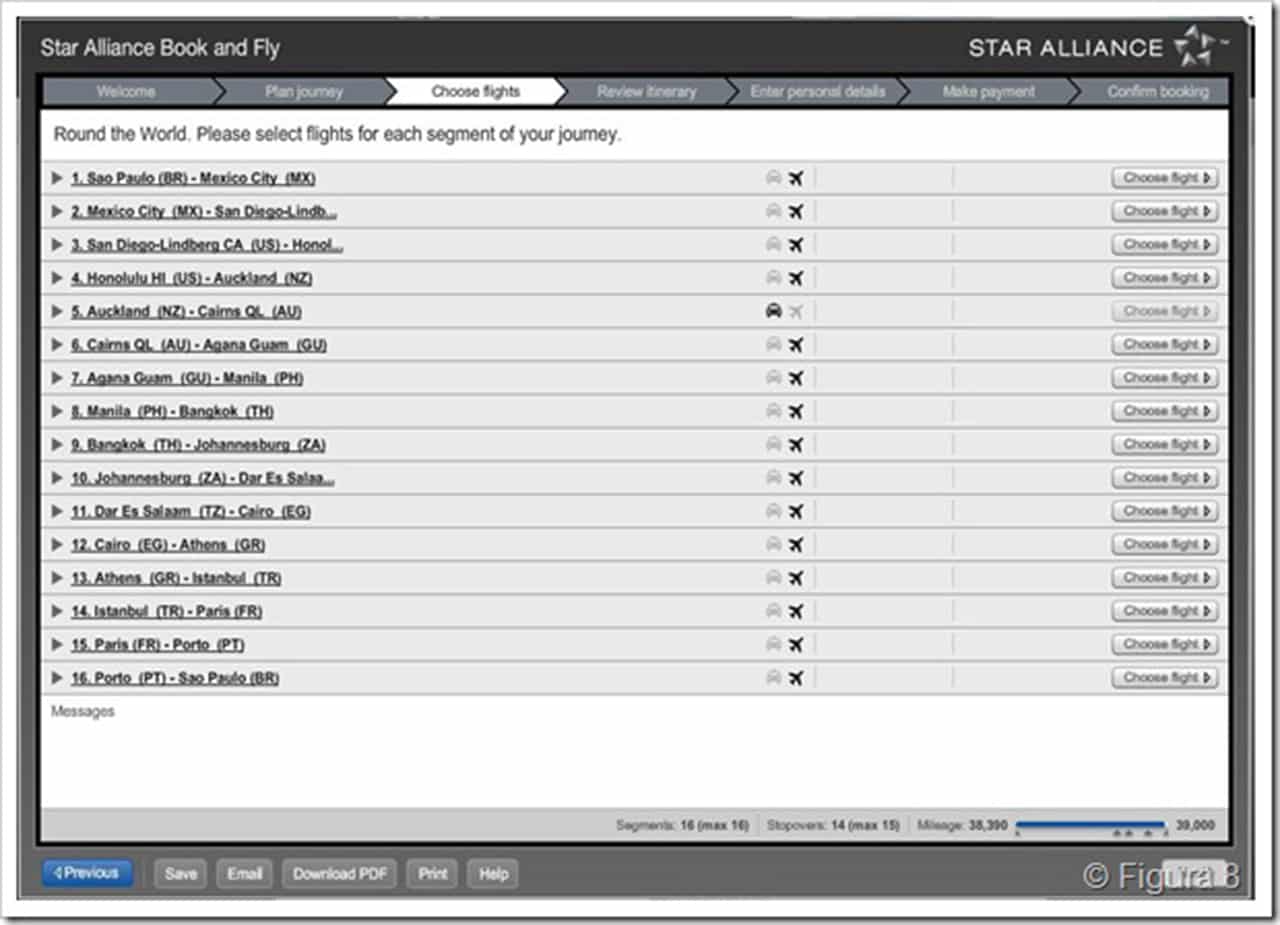Screen dimensions: 1280x925
Task: Open link 8. Manila (PH) - Bangkok (TH)
Action: click(x=172, y=411)
